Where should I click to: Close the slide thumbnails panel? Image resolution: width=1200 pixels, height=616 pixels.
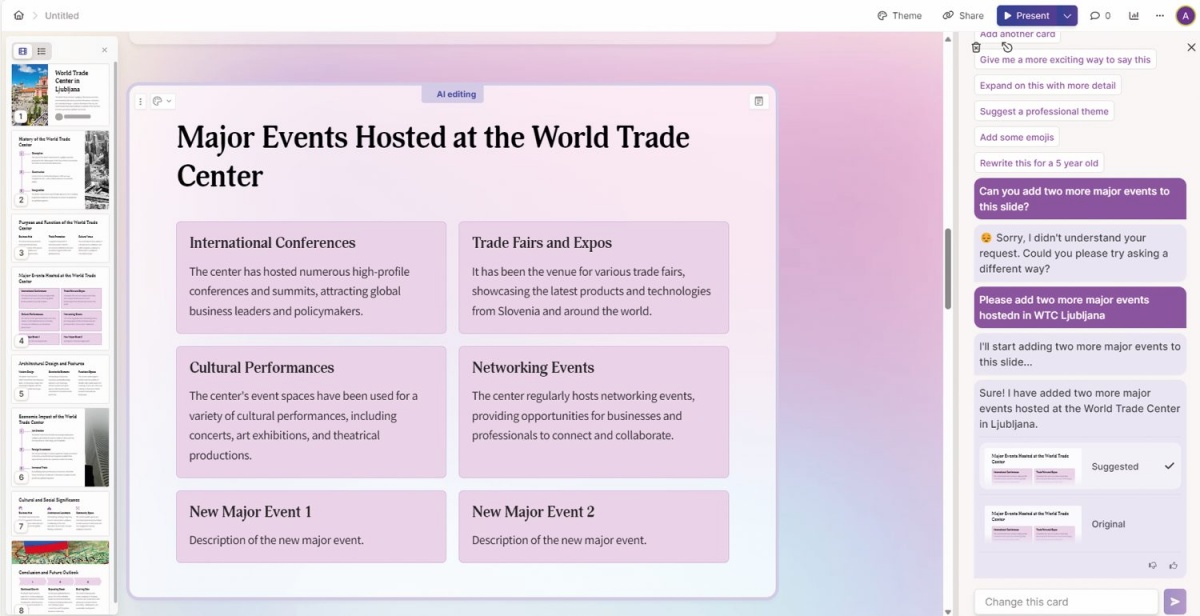click(104, 50)
